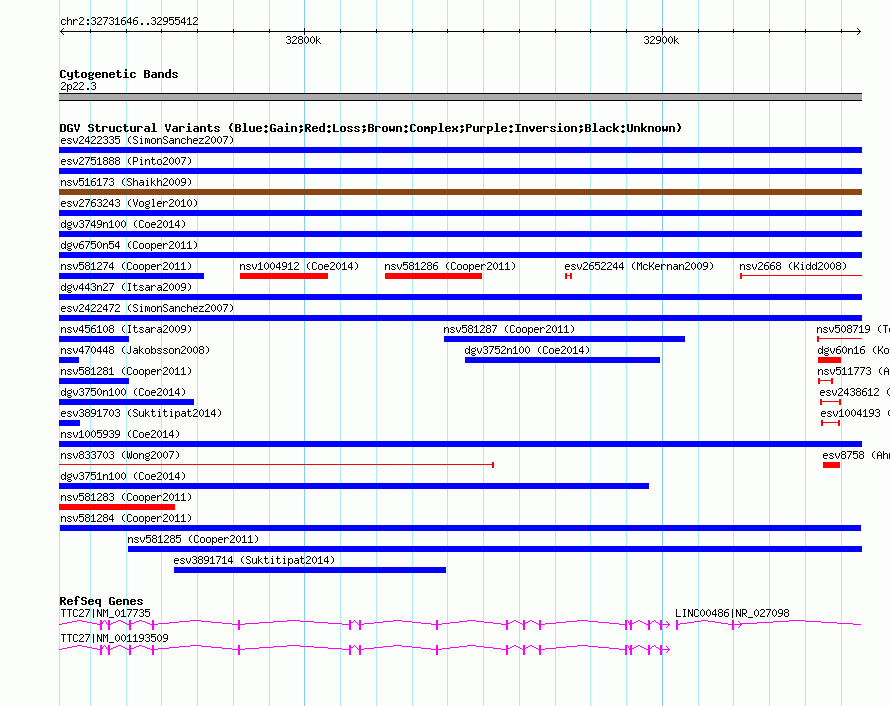Select nsv2668 (Kidd2008) variant label
The width and height of the screenshot is (890, 706).
[793, 266]
